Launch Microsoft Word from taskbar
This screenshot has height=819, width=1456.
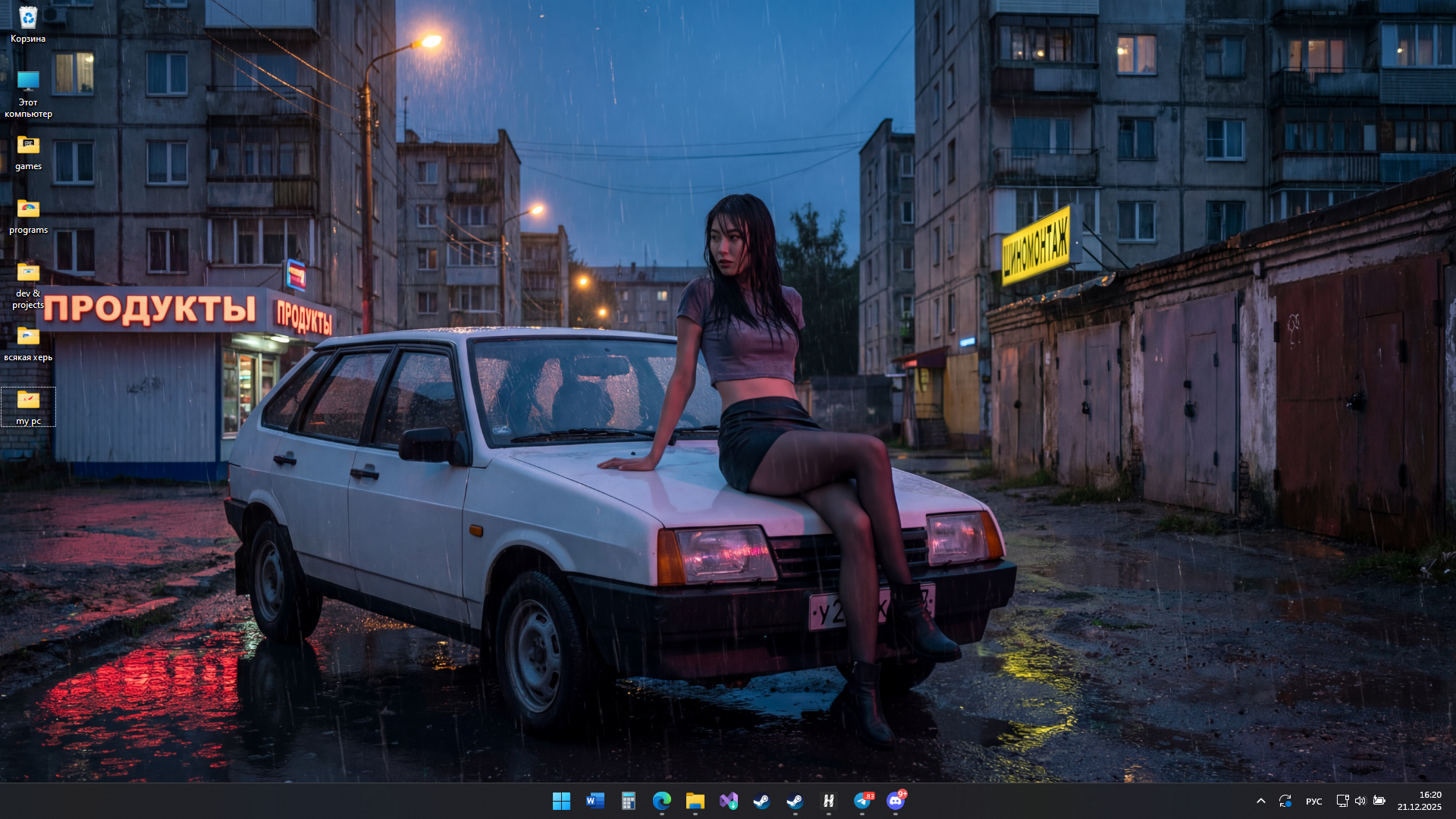(x=595, y=801)
